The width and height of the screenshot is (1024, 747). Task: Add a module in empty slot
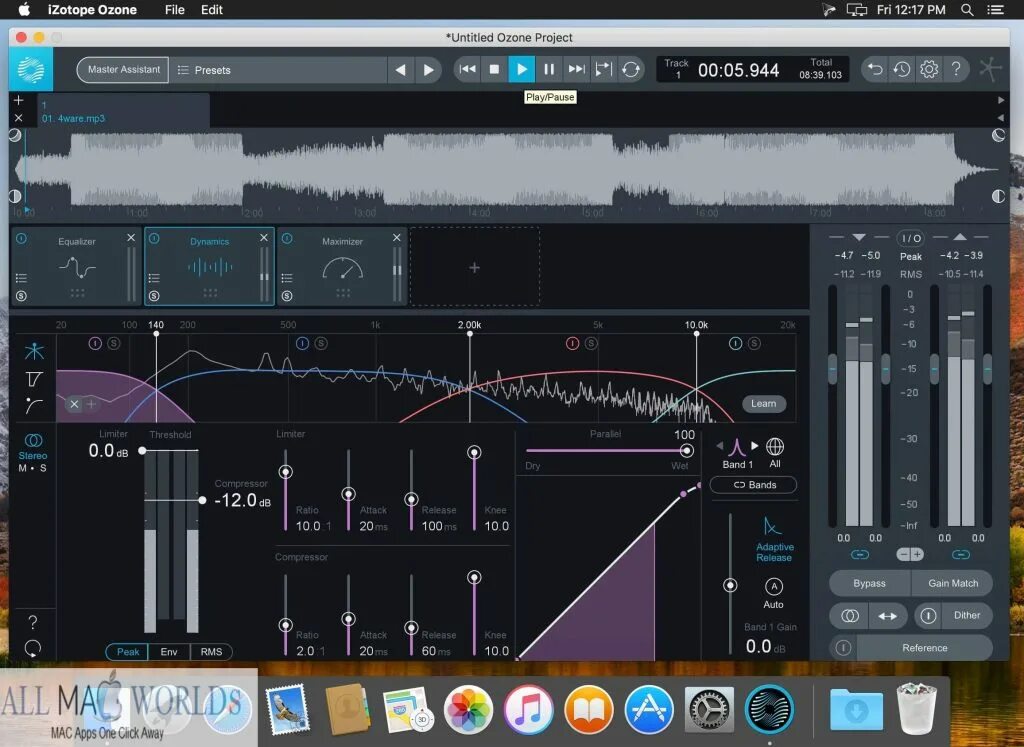click(475, 267)
